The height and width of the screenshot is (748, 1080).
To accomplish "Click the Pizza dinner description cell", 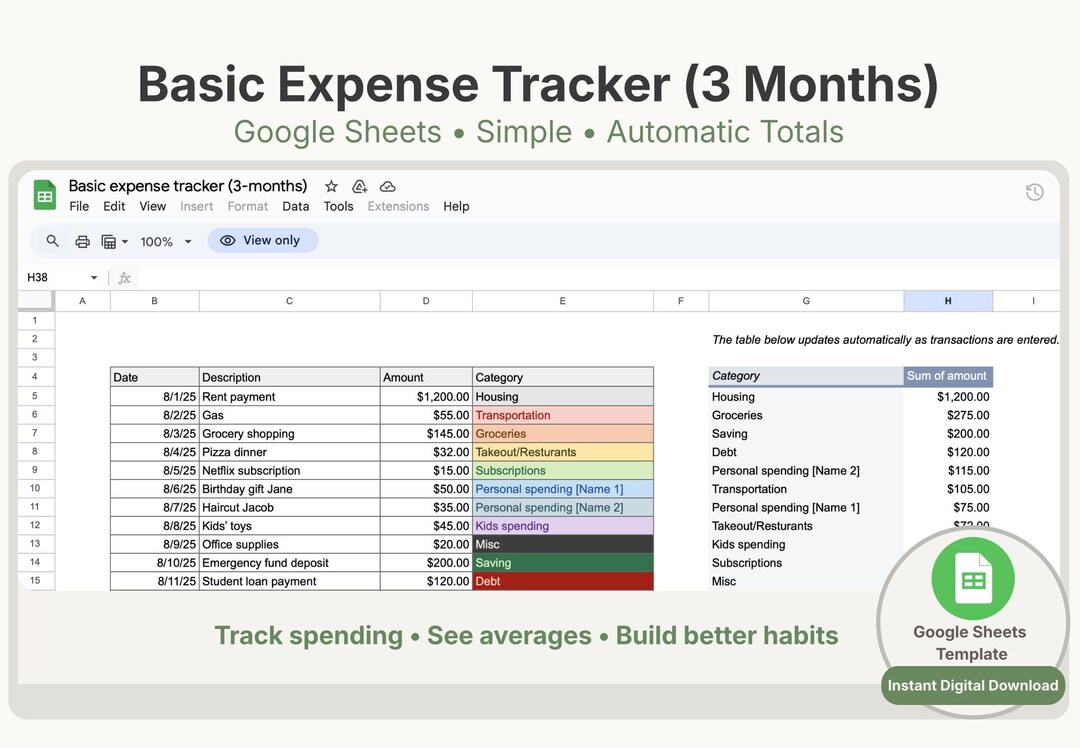I will (x=289, y=453).
